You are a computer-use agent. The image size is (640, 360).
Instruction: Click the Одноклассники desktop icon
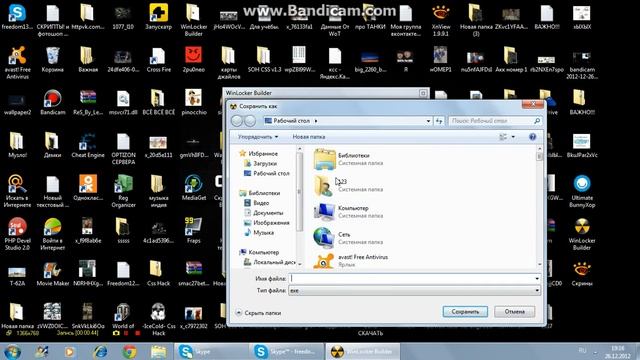tap(88, 188)
